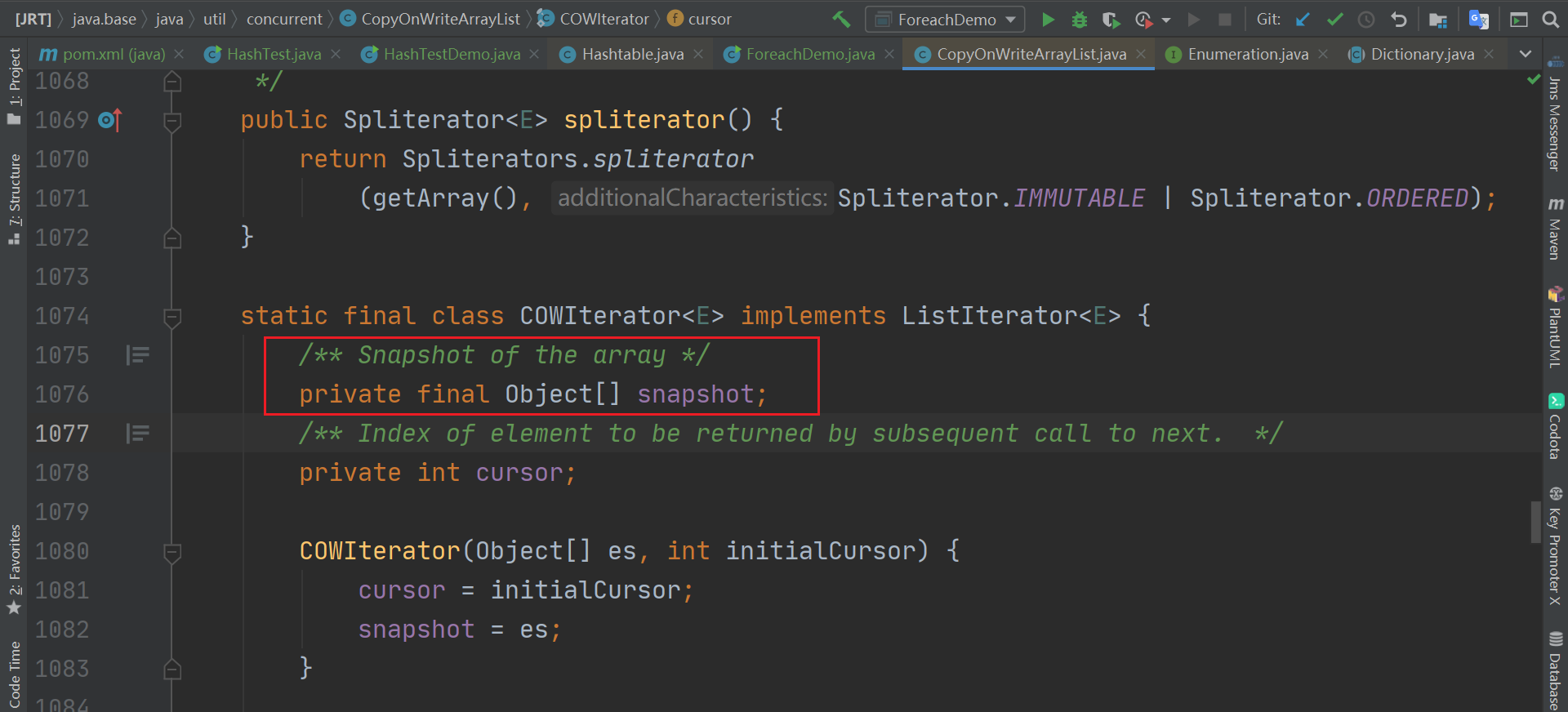Viewport: 1568px width, 712px height.
Task: Click cursor field breadcrumb item
Action: (x=700, y=19)
